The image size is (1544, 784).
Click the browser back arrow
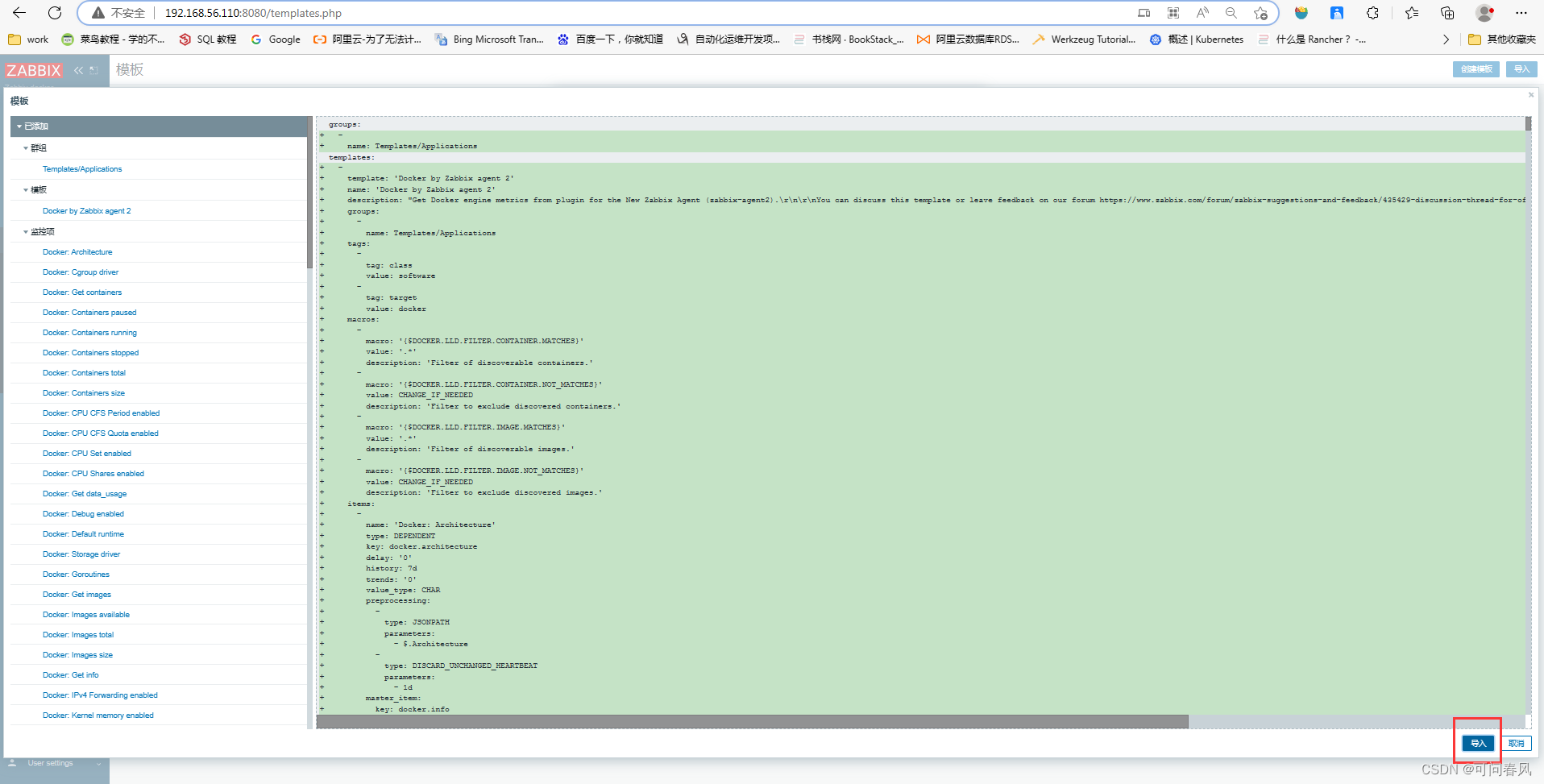point(19,13)
